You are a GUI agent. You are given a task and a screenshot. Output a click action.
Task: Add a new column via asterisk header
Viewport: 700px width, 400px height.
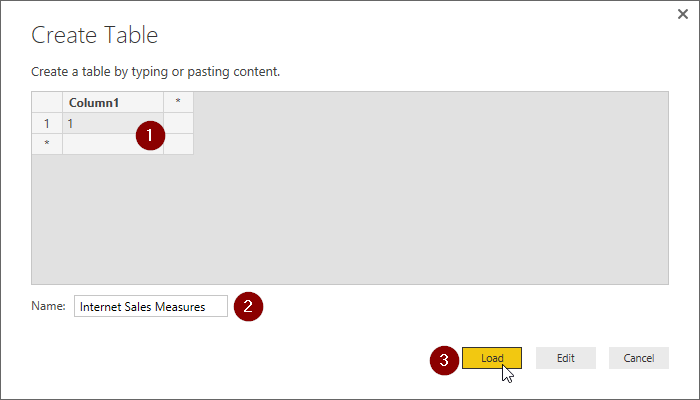(178, 102)
